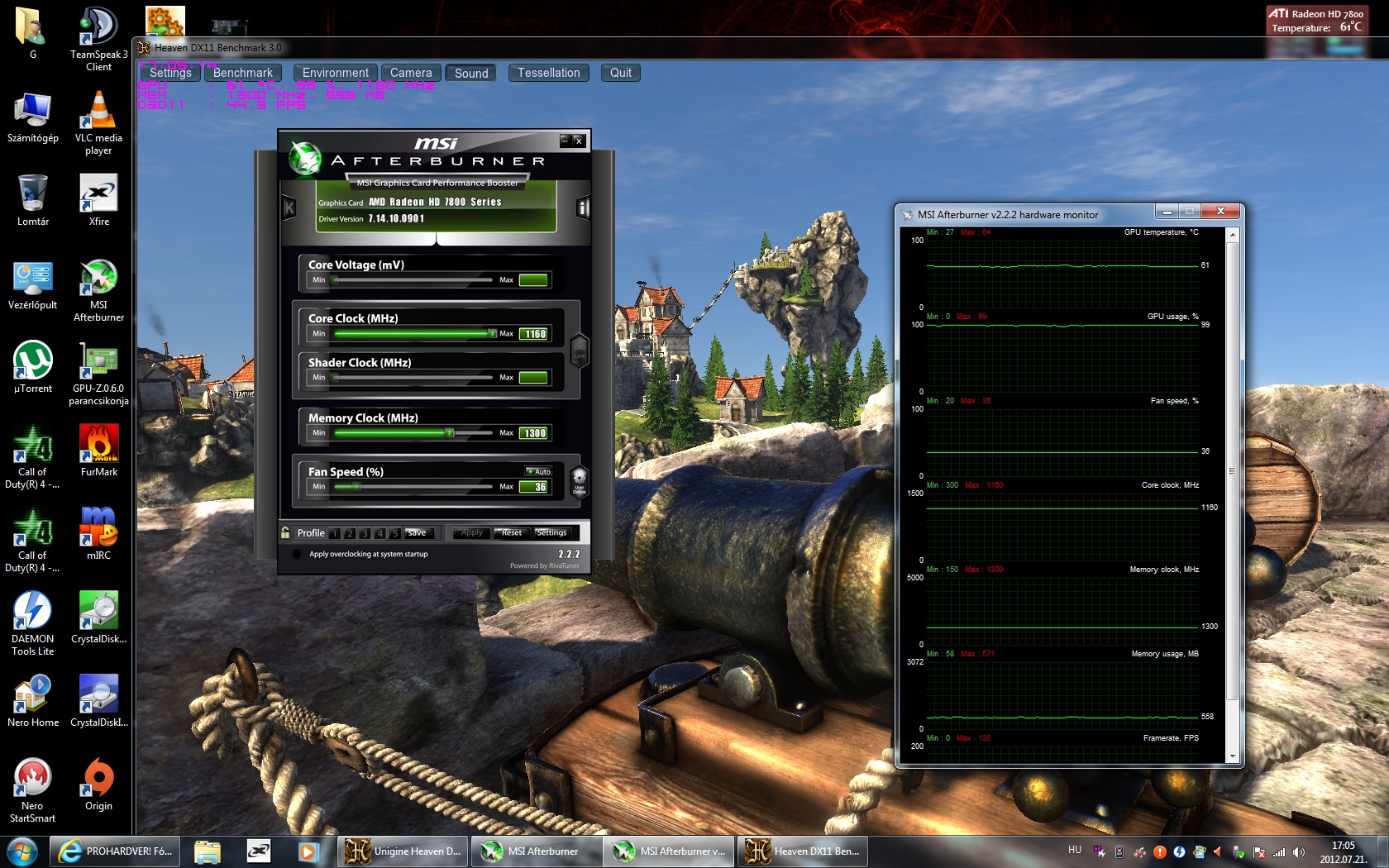Click the Memory Clock slider handle

pyautogui.click(x=451, y=433)
